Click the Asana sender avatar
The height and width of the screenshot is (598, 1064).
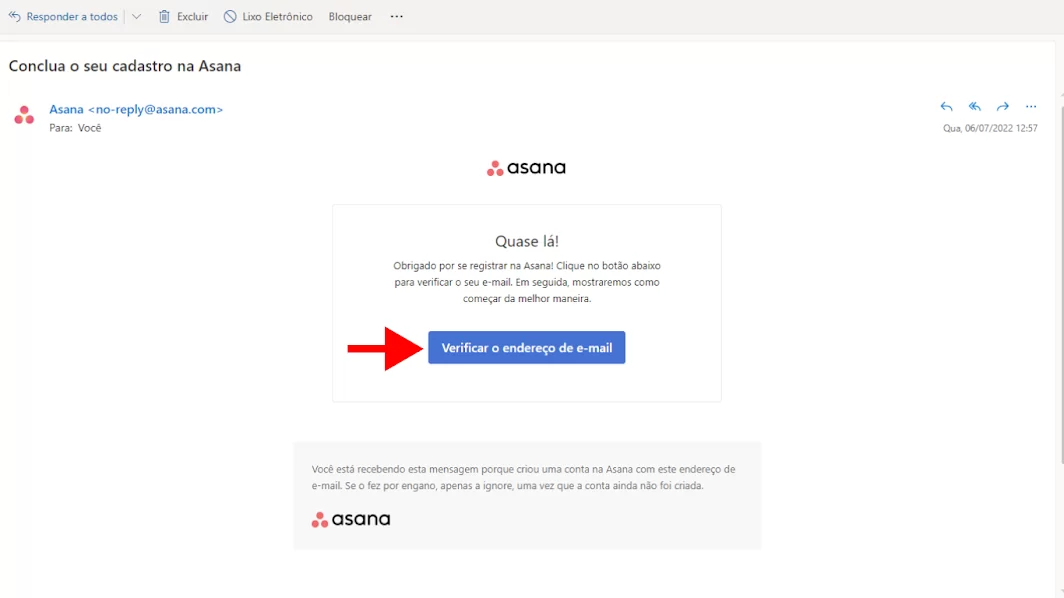click(x=24, y=115)
